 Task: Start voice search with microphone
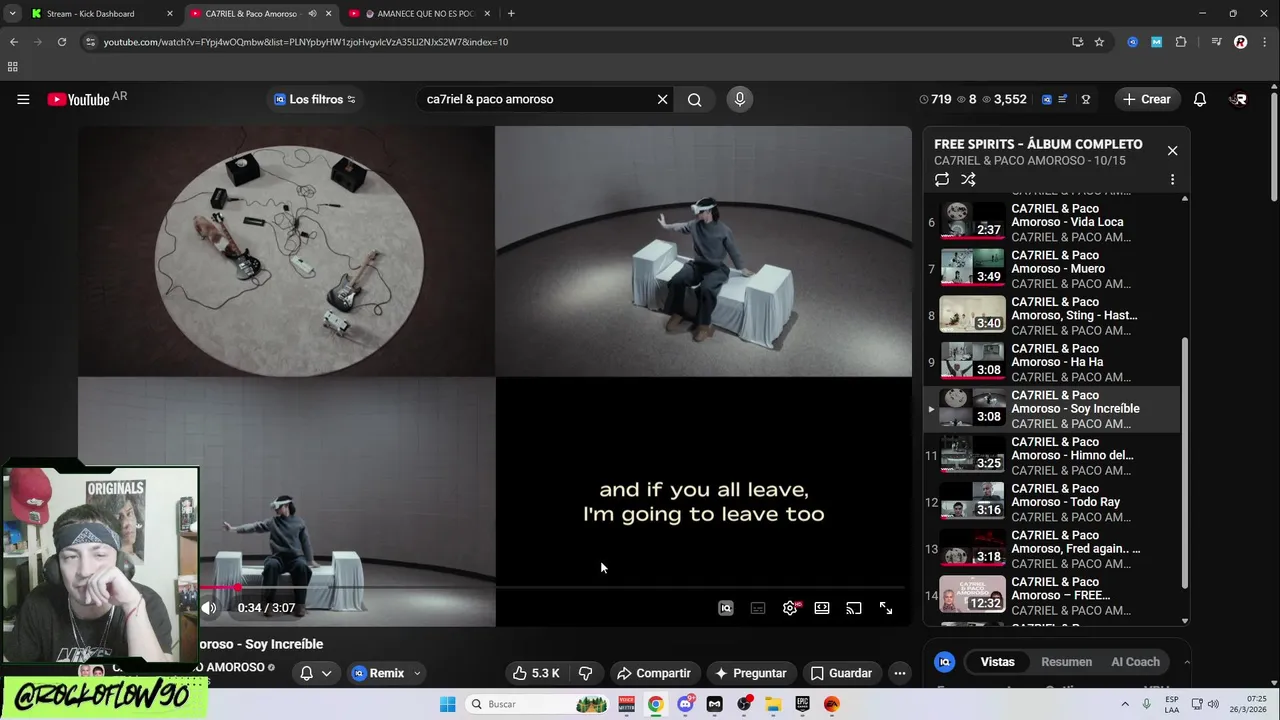click(740, 99)
